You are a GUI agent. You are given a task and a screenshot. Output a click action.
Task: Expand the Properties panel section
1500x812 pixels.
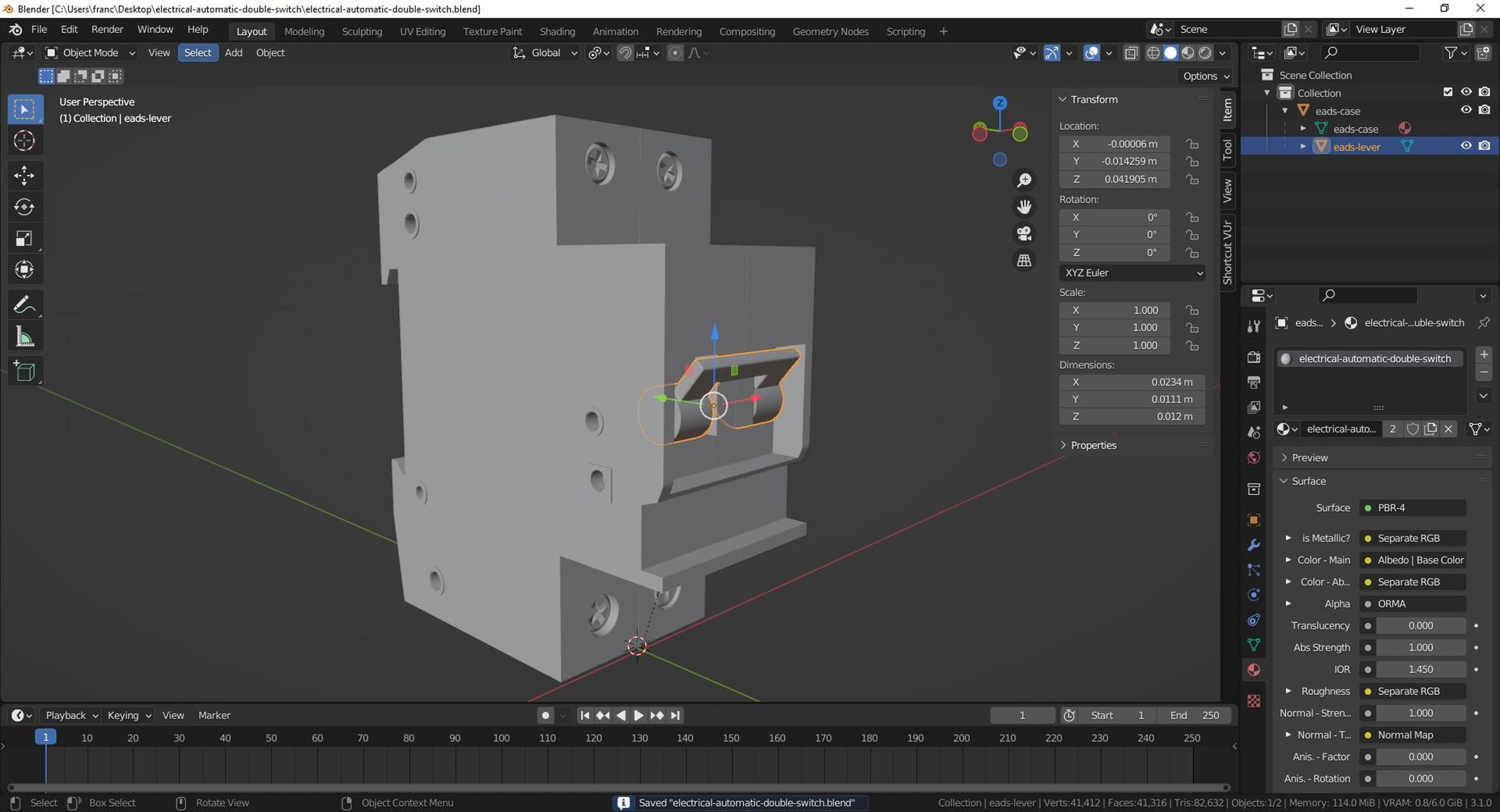[x=1132, y=445]
